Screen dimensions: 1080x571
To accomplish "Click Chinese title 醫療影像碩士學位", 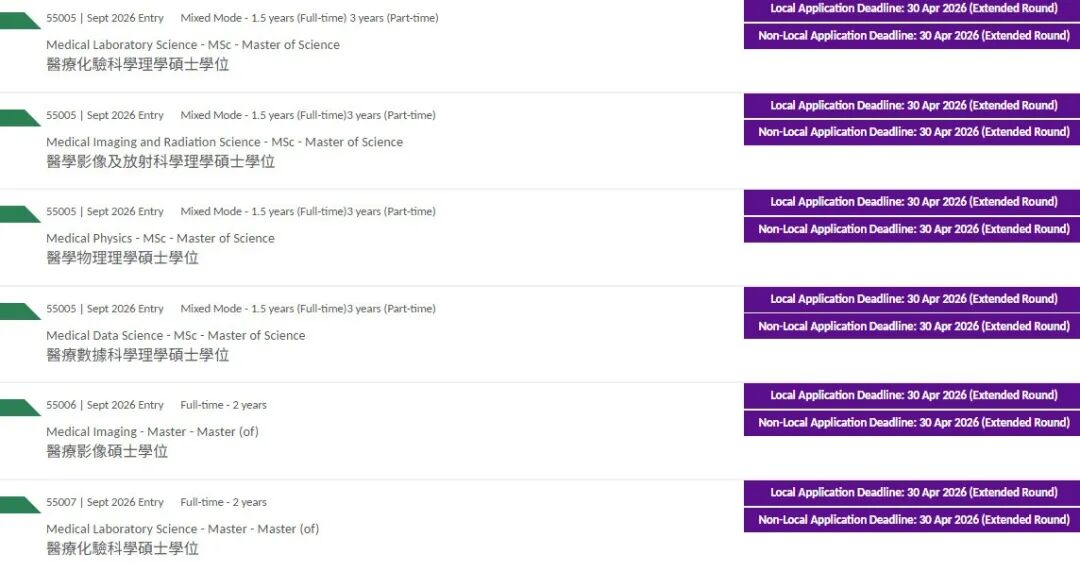I will tap(107, 452).
